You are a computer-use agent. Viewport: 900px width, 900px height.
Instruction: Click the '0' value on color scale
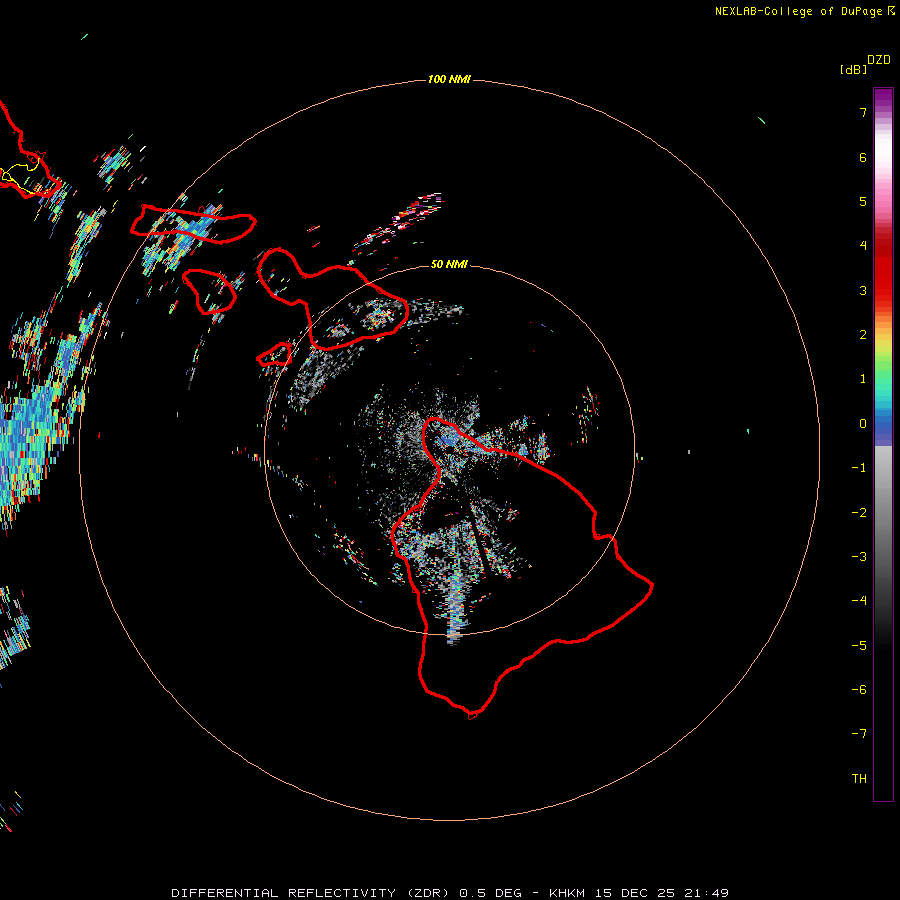tap(863, 424)
